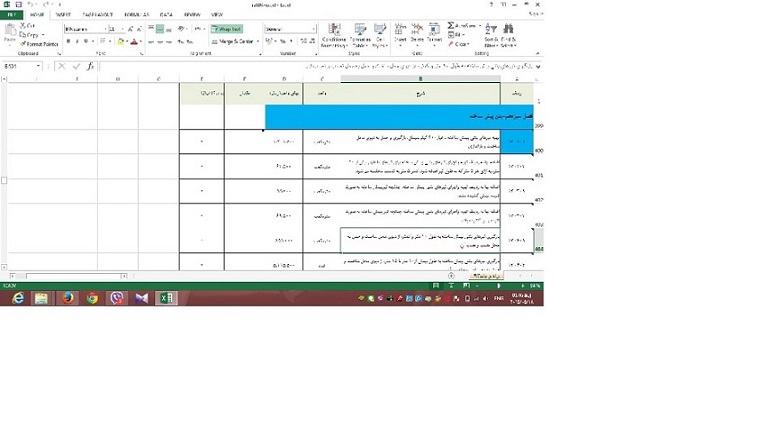This screenshot has width=776, height=437.
Task: Open the FILE tab
Action: pos(12,15)
